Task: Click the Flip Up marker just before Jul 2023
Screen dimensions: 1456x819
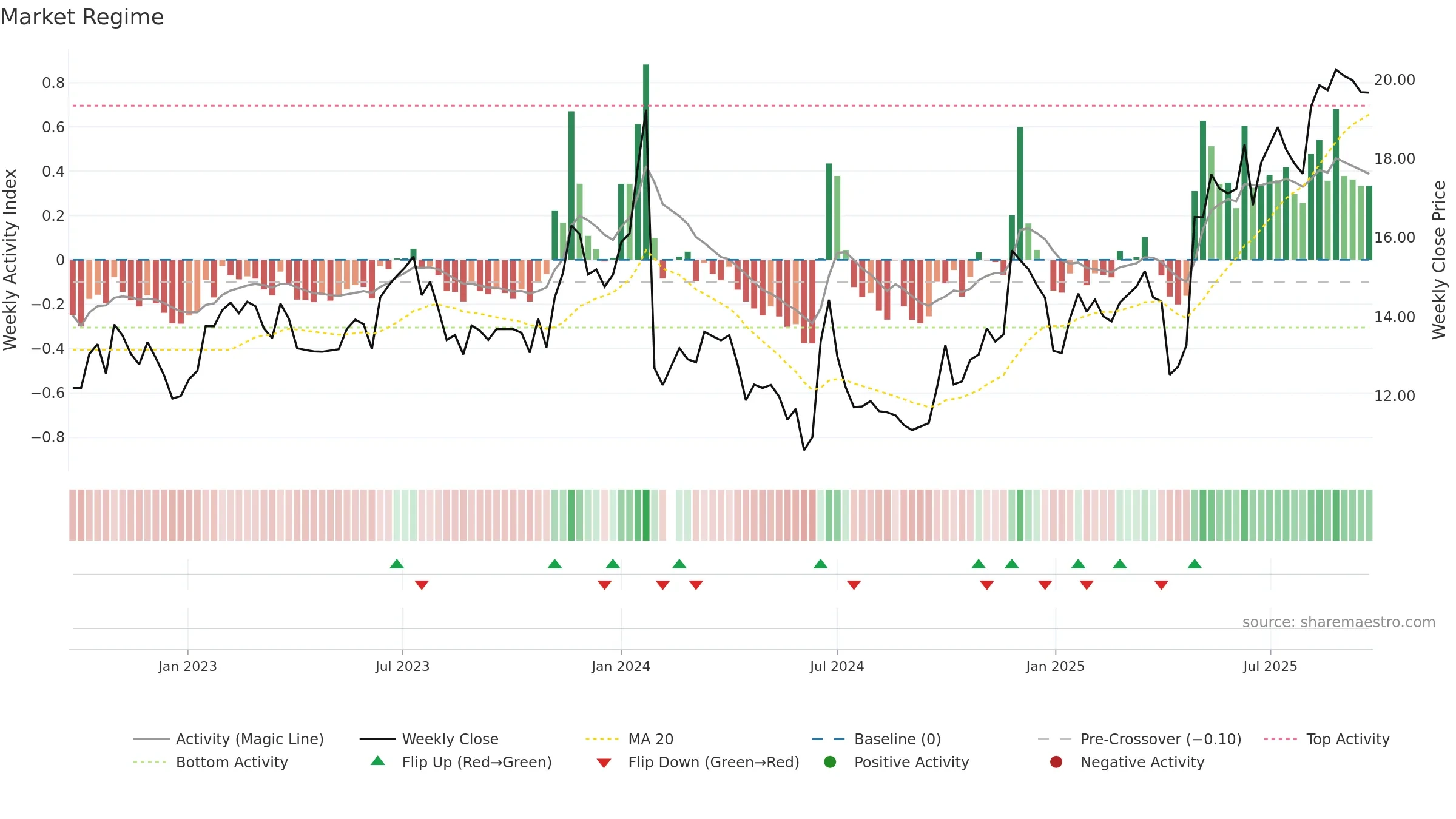Action: (397, 564)
